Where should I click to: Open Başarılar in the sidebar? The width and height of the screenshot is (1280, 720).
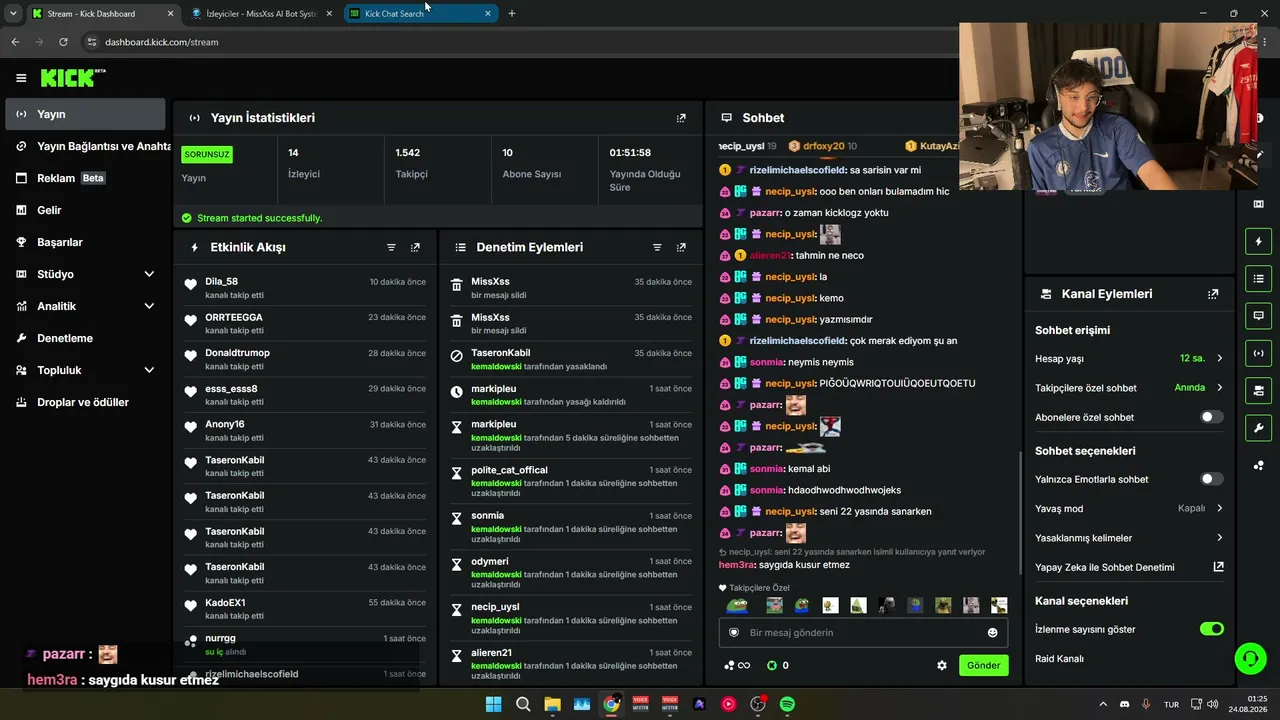tap(85, 242)
